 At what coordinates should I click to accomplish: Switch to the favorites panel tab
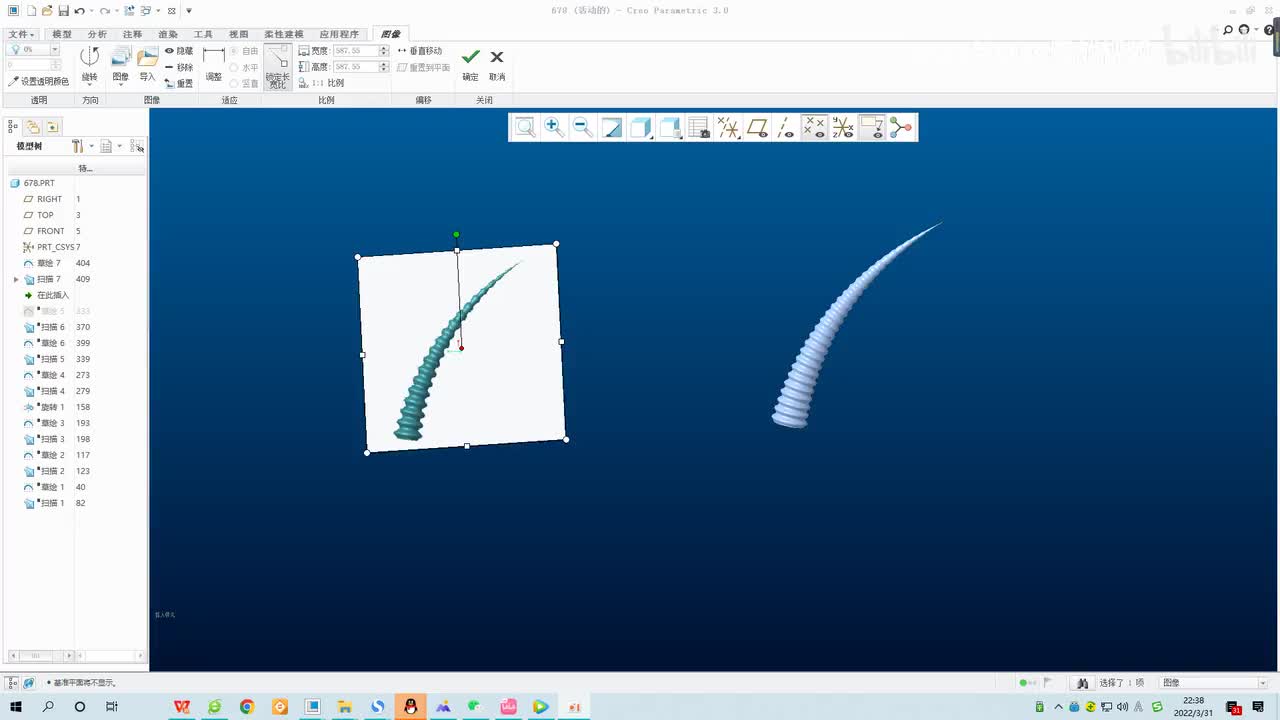[x=53, y=127]
